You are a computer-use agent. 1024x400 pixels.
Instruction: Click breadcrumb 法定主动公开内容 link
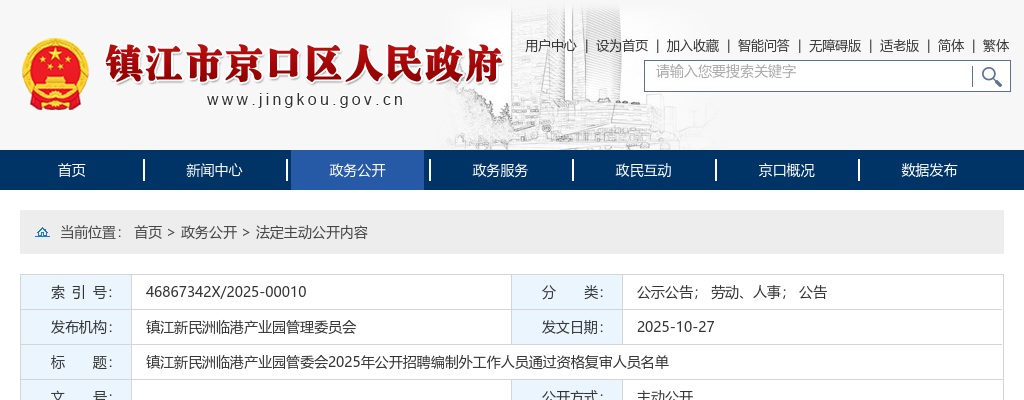pos(312,233)
